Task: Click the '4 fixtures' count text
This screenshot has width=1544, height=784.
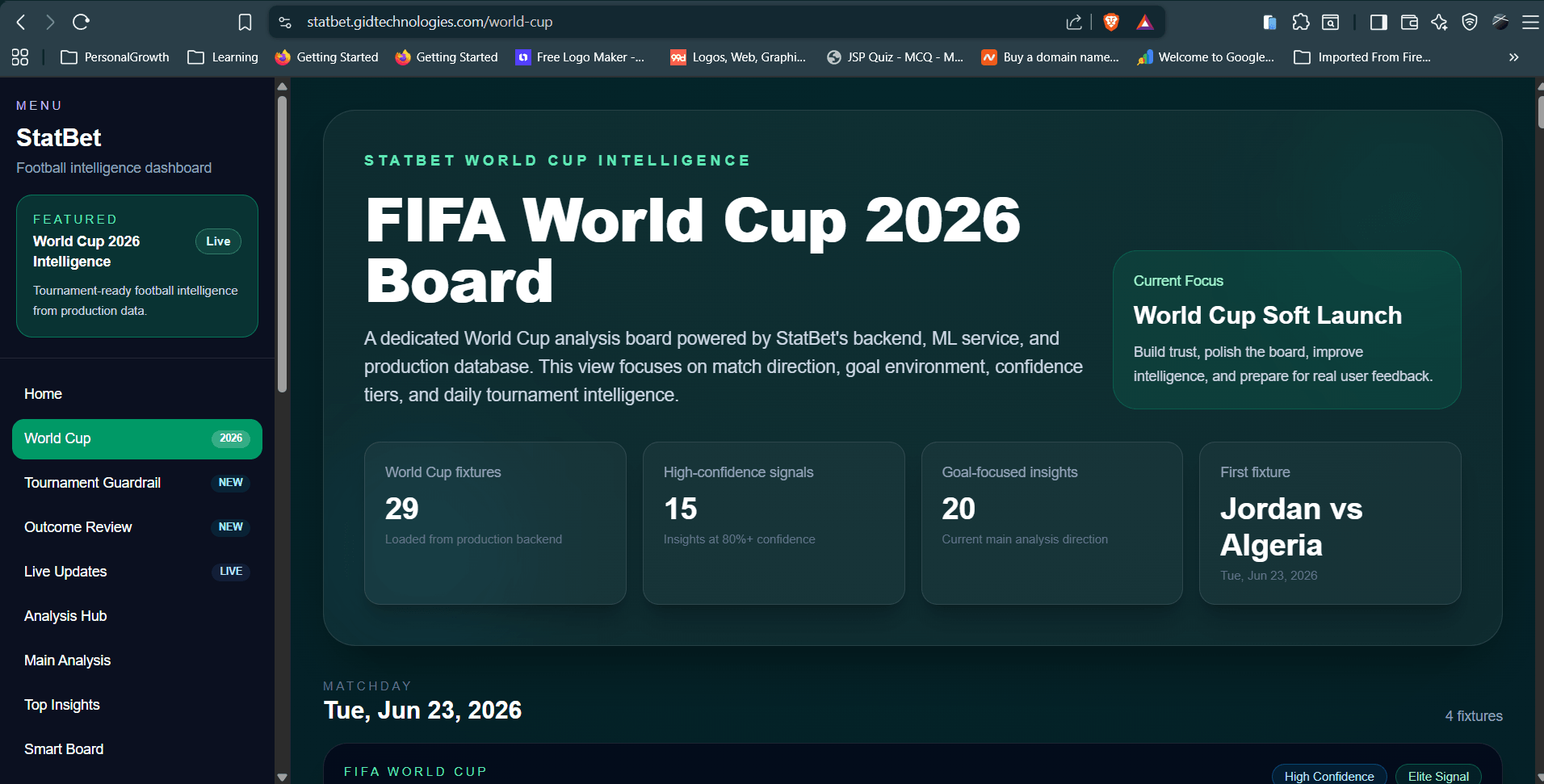Action: [x=1474, y=716]
